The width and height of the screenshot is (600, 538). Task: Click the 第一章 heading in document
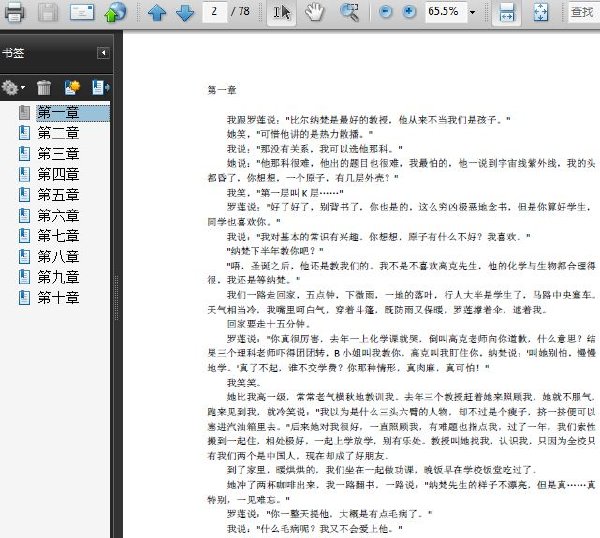pyautogui.click(x=222, y=90)
